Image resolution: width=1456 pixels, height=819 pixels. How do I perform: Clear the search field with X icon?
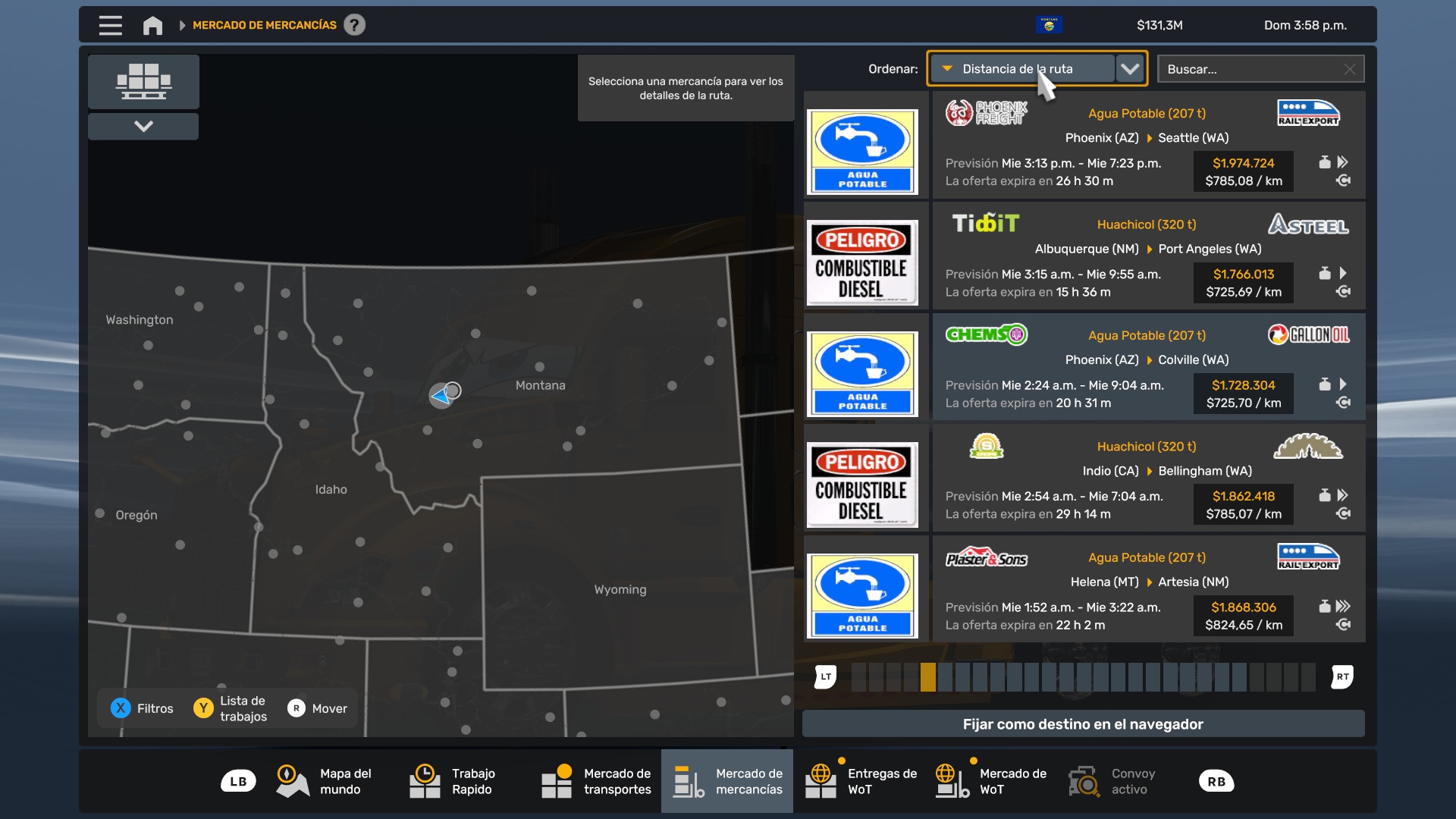[x=1349, y=69]
